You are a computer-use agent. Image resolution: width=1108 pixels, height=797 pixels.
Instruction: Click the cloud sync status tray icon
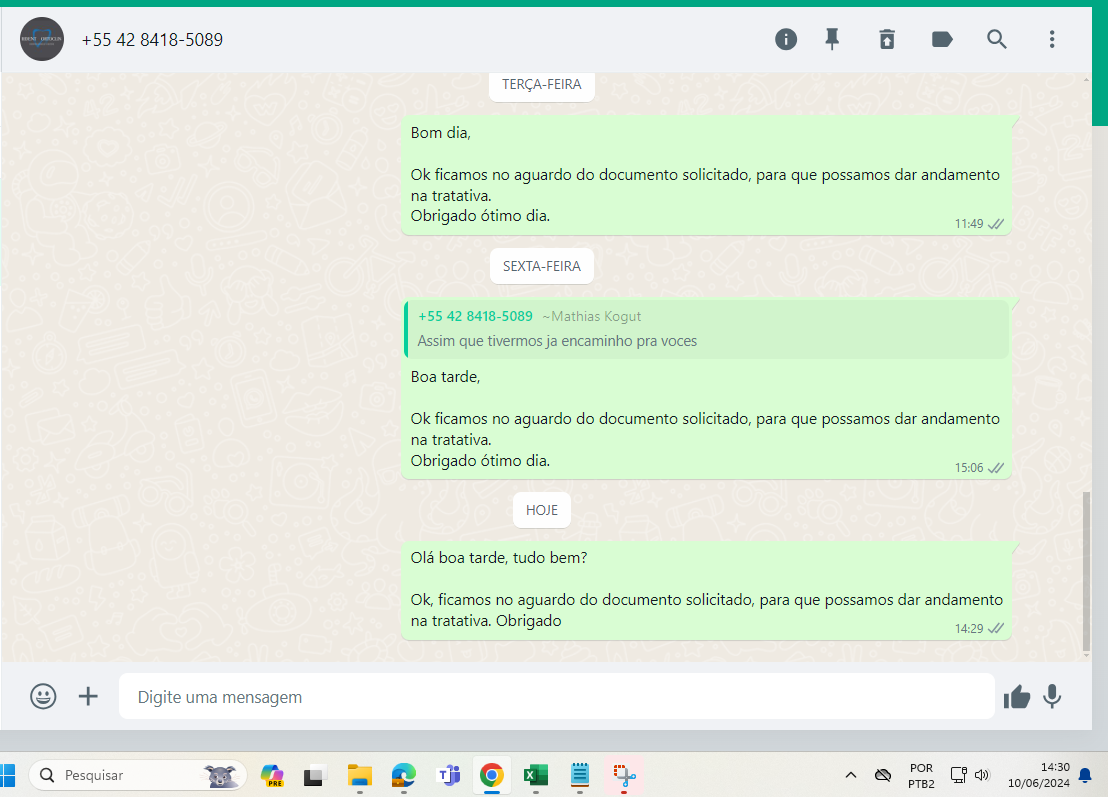[883, 775]
